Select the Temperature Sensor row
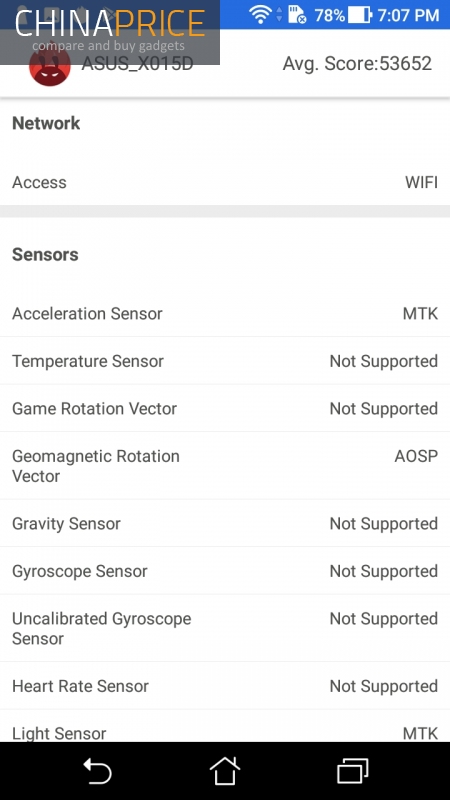Image resolution: width=450 pixels, height=800 pixels. 225,361
